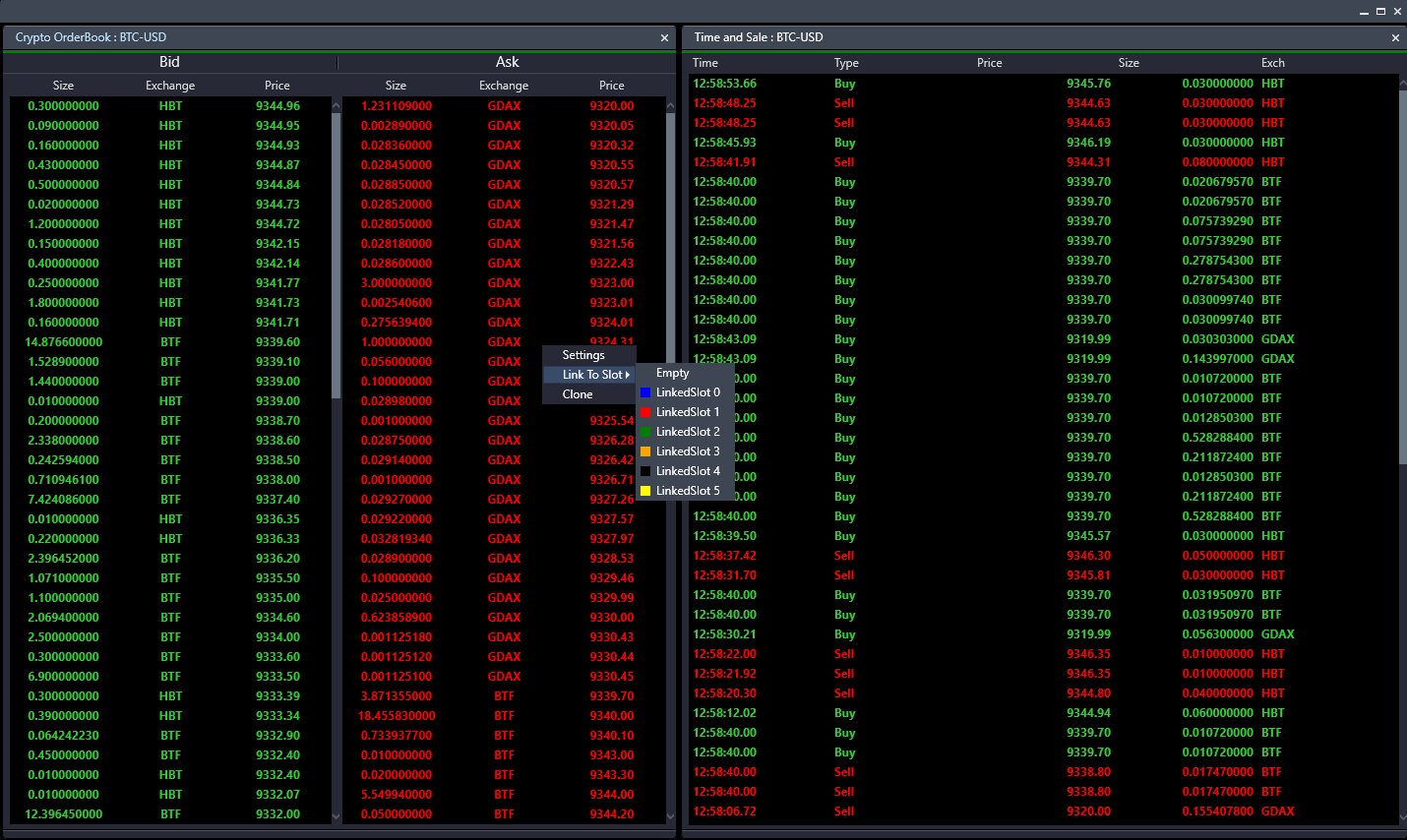Choose Empty in the Link To Slot submenu
1407x840 pixels.
click(x=672, y=373)
